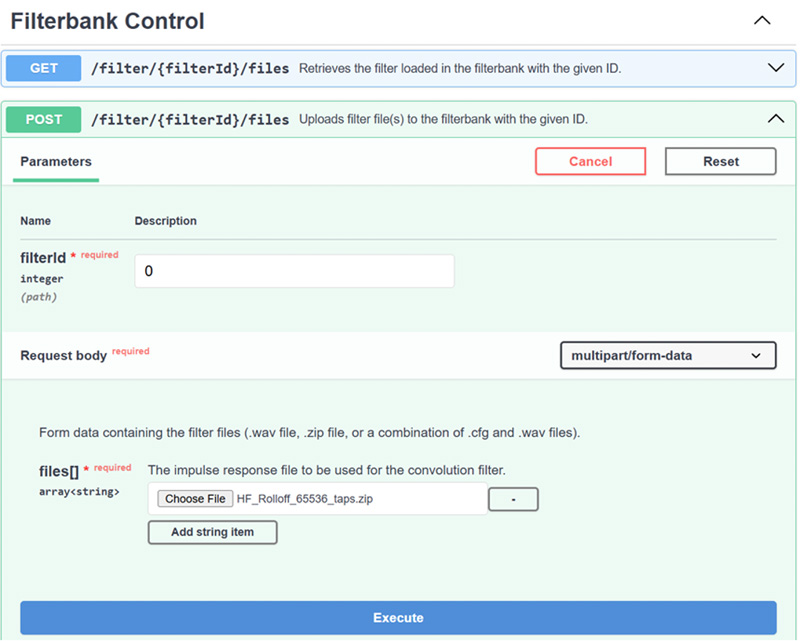Screen dimensions: 800x641
Task: Open the multipart/form-data content type dropdown
Action: click(667, 356)
